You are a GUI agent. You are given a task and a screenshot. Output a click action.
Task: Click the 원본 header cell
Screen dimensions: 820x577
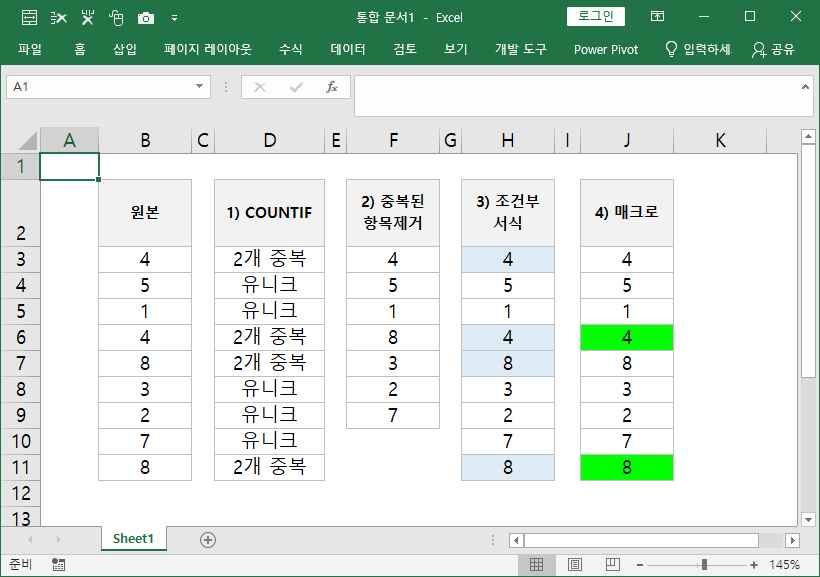(x=145, y=213)
